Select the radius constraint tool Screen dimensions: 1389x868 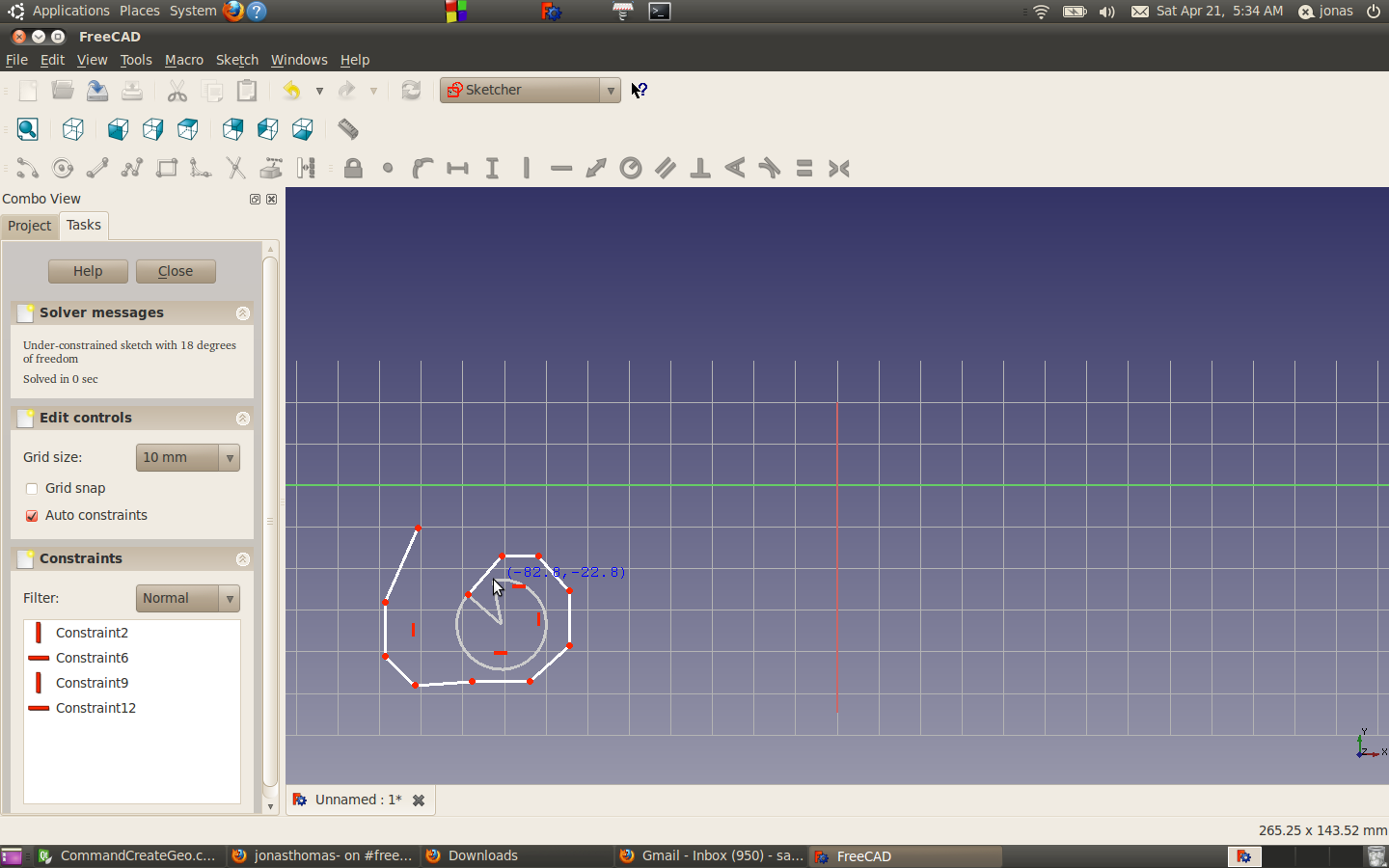[631, 169]
